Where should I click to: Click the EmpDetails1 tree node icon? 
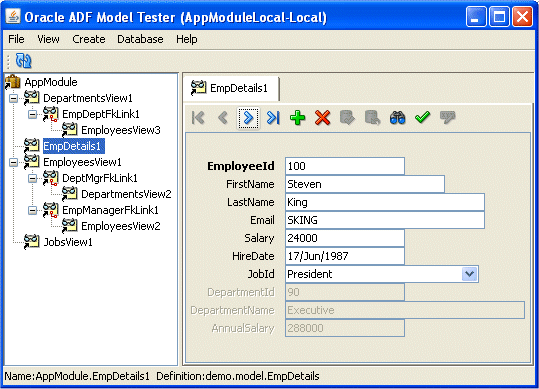[31, 146]
